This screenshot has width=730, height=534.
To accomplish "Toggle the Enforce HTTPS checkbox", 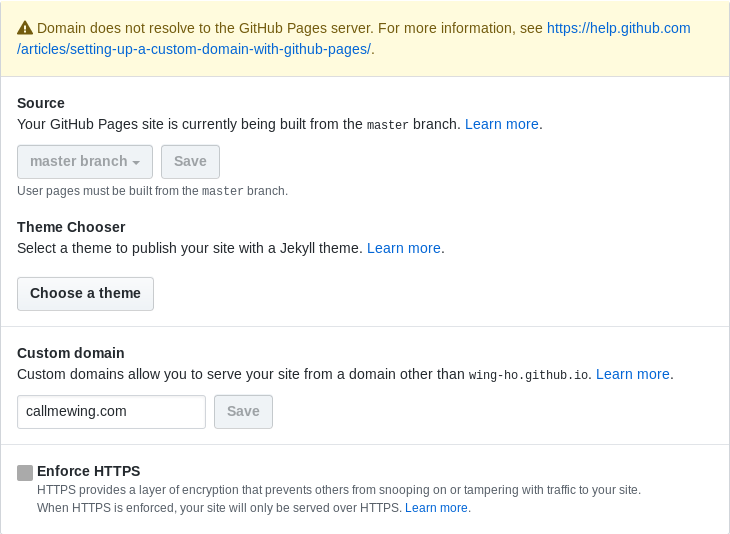I will (x=25, y=473).
